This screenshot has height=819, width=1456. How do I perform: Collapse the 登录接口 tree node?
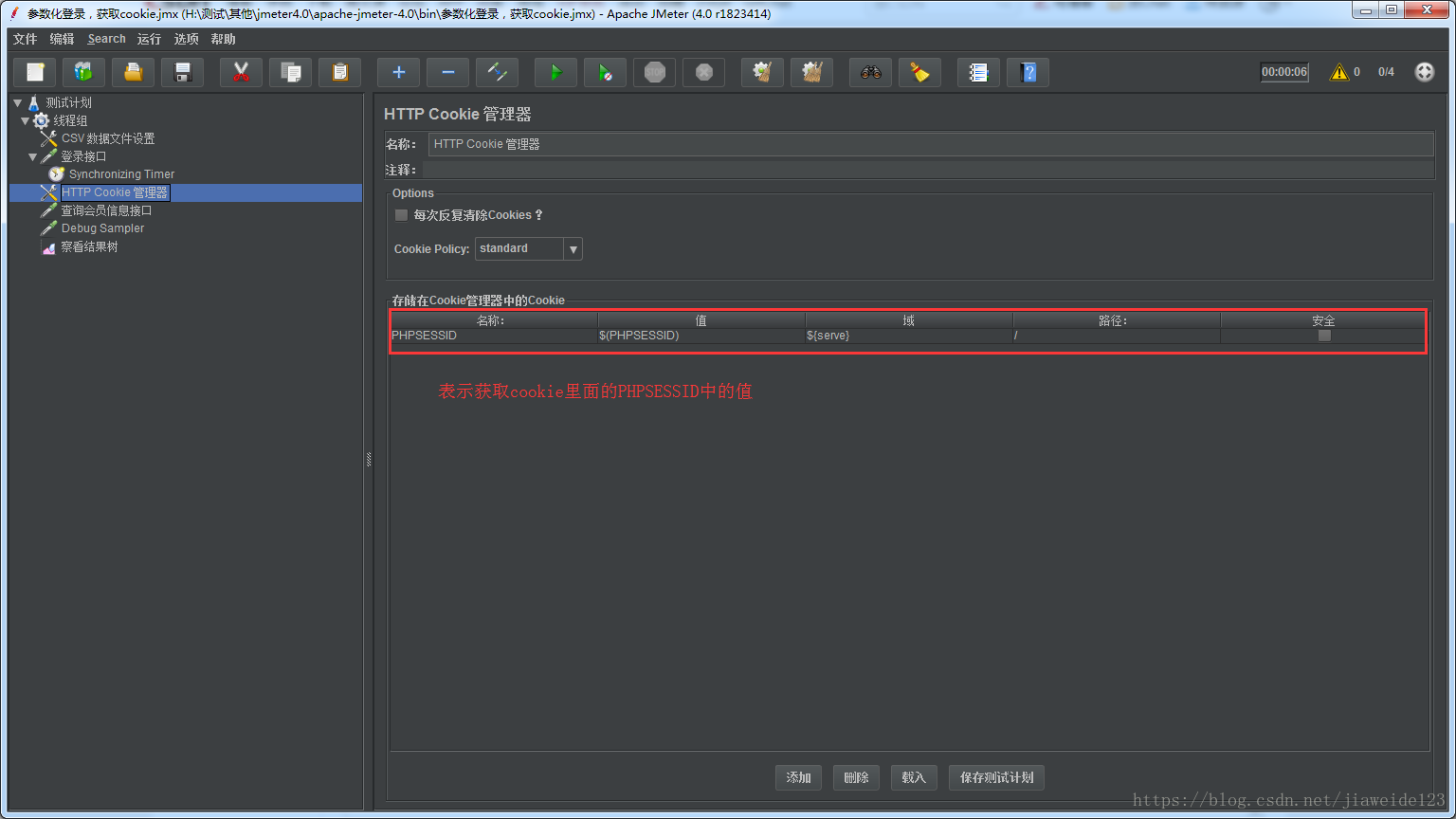pyautogui.click(x=33, y=156)
